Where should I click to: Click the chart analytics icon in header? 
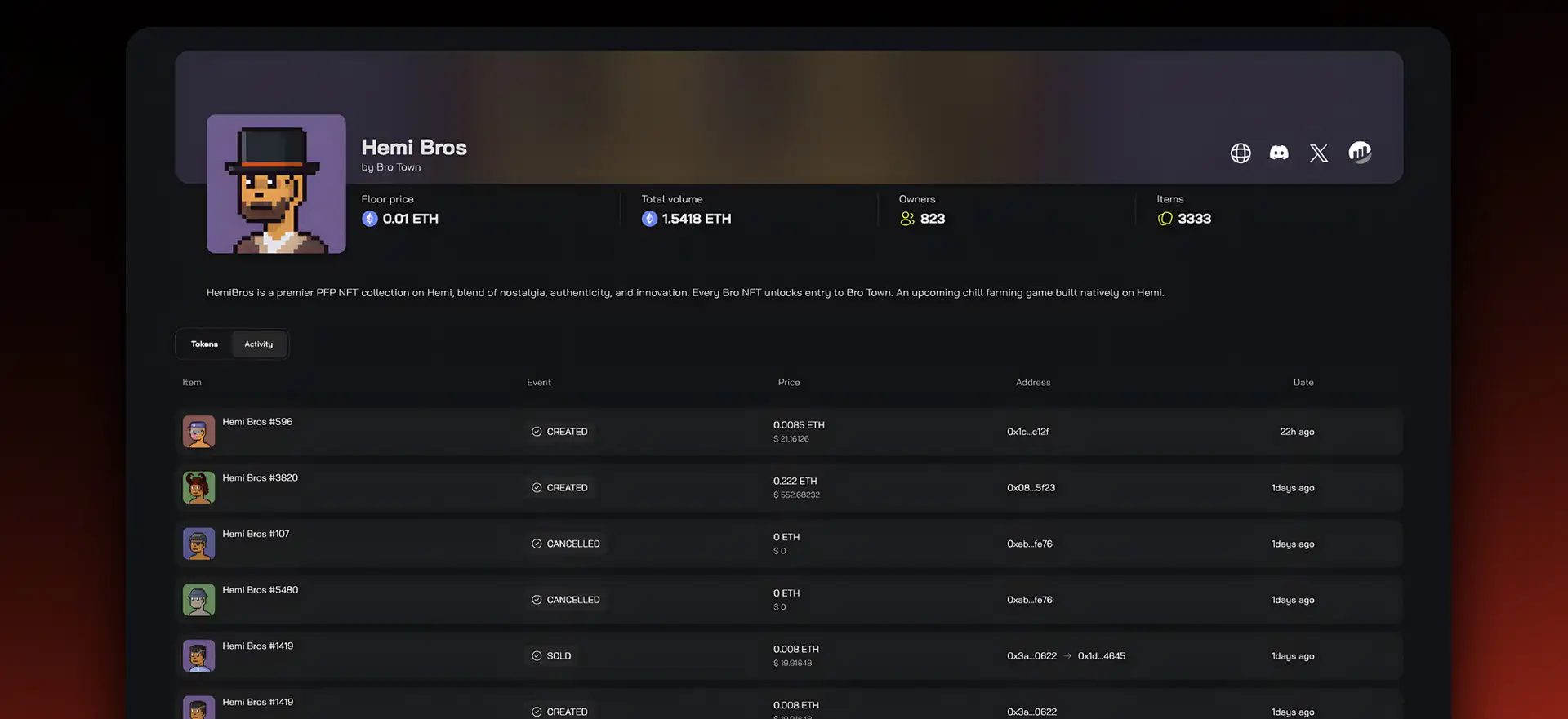point(1359,152)
